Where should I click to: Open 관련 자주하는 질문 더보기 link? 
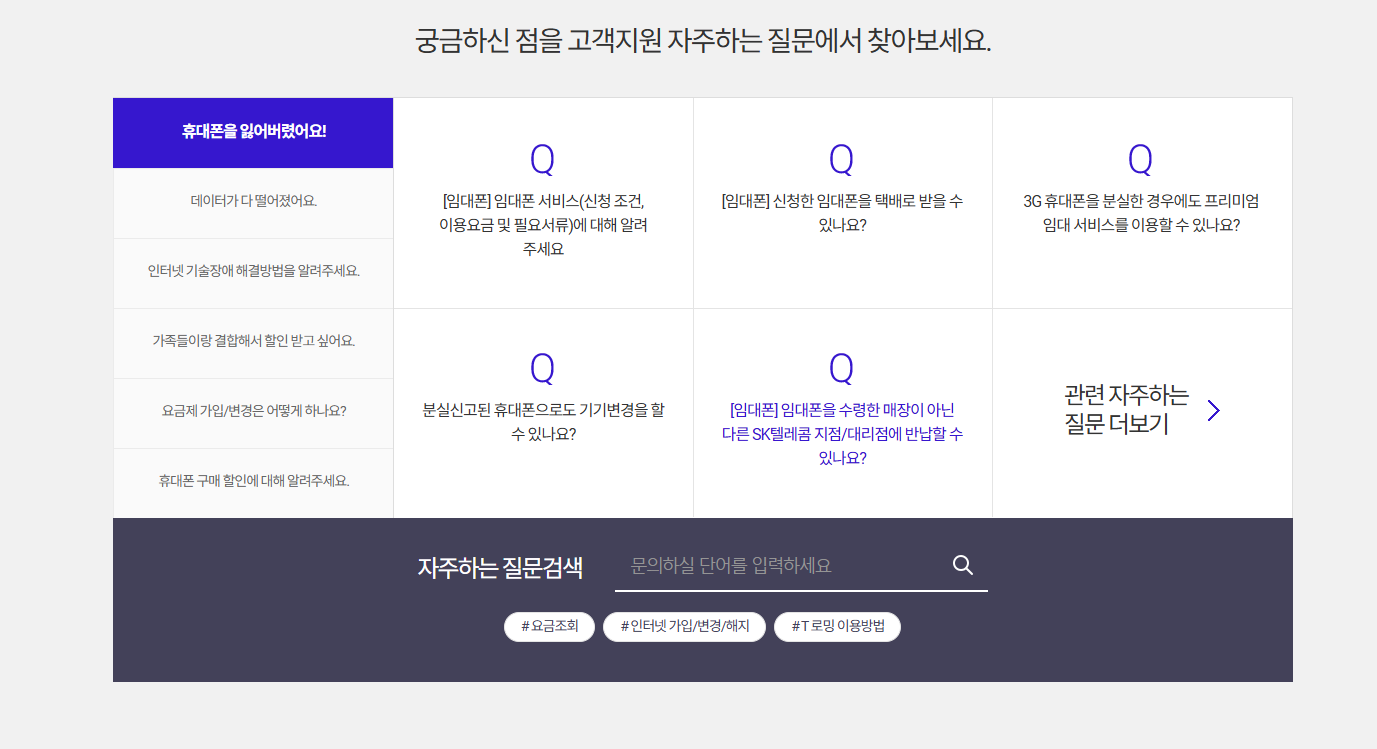pos(1142,411)
